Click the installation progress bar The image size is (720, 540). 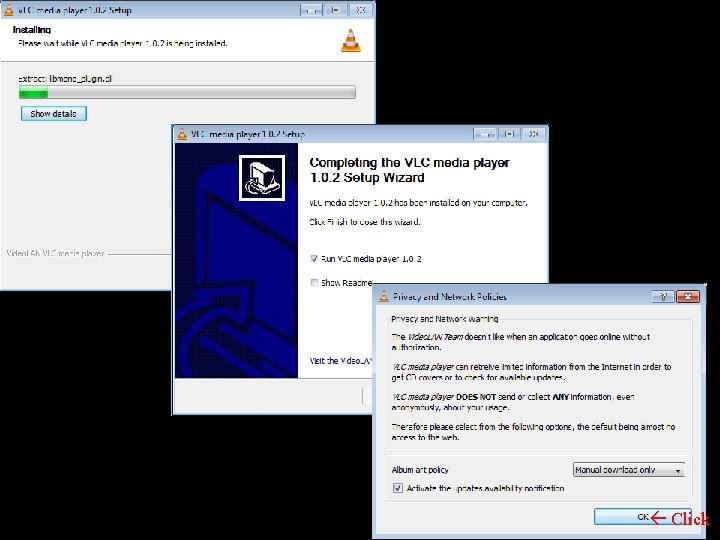[x=187, y=92]
